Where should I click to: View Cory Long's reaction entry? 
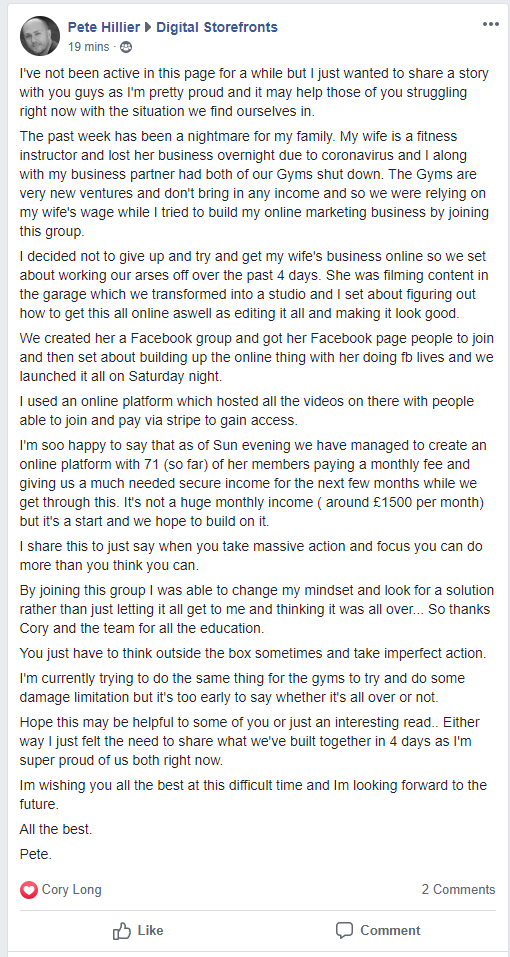[71, 889]
